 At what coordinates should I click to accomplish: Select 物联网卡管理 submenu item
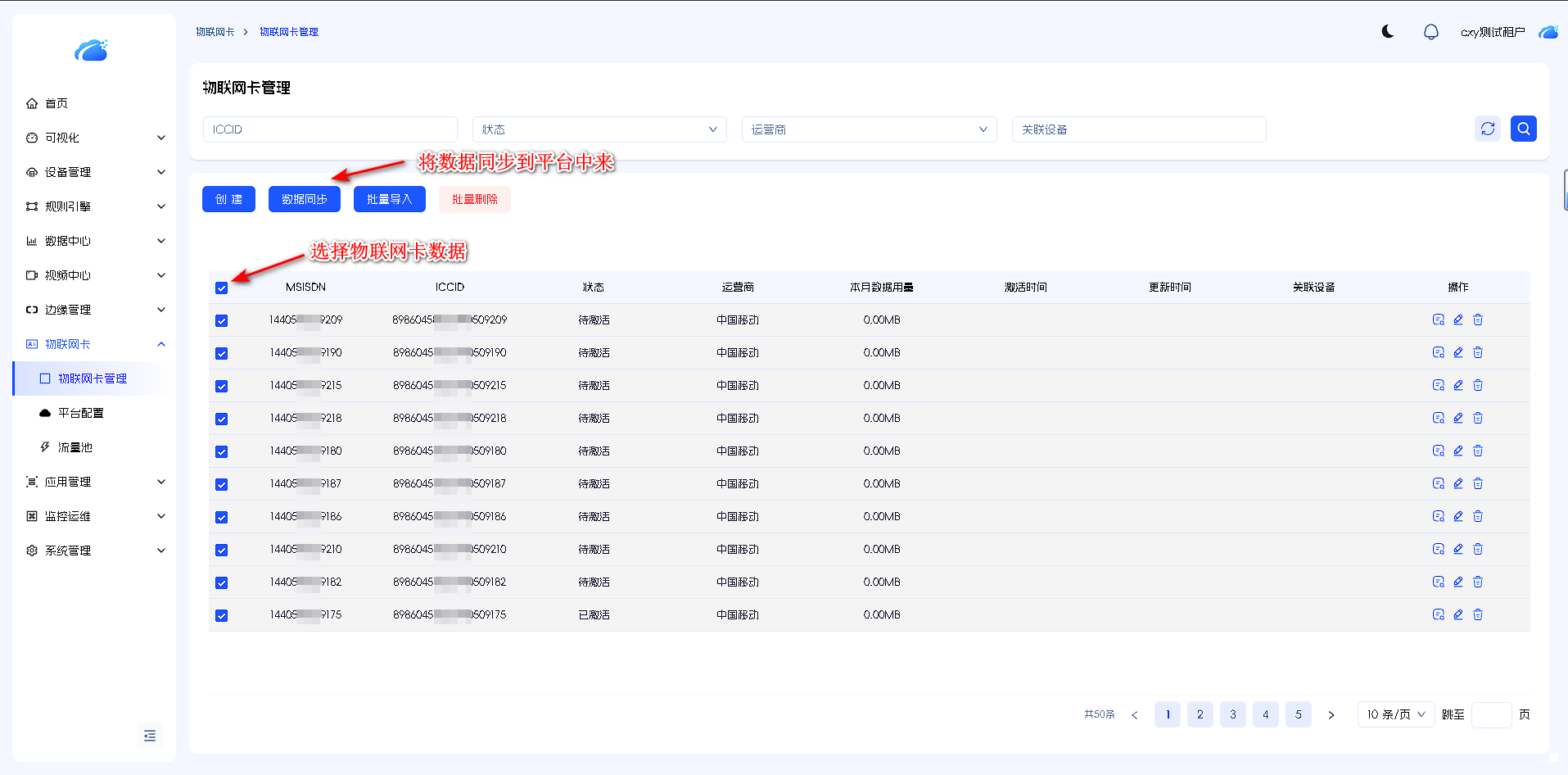(x=95, y=378)
